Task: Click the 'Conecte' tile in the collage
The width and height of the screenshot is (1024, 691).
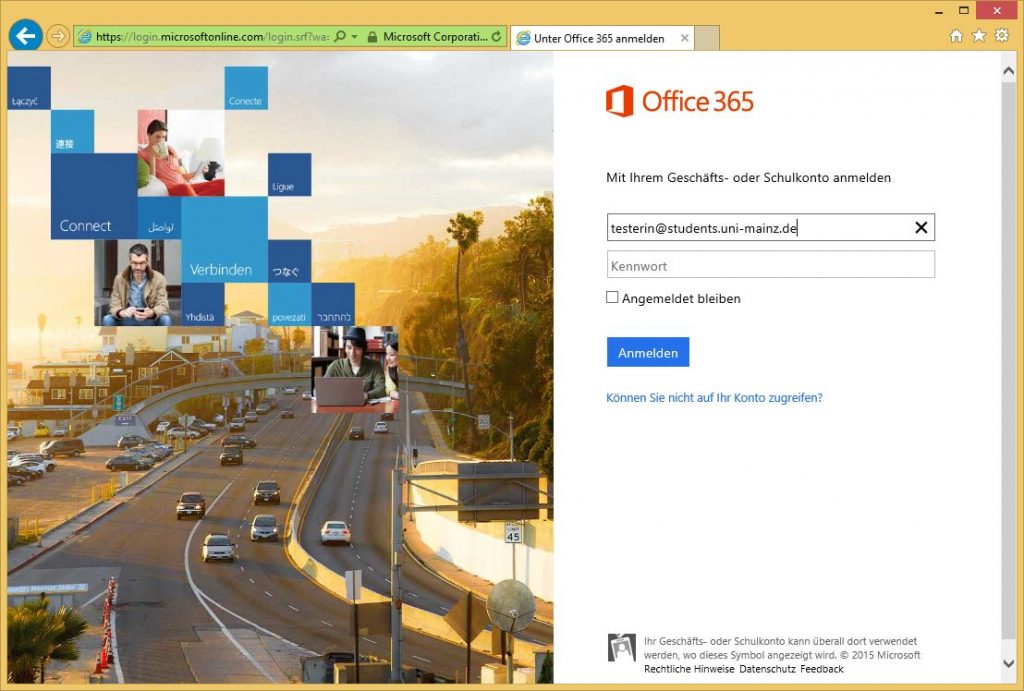Action: 246,88
